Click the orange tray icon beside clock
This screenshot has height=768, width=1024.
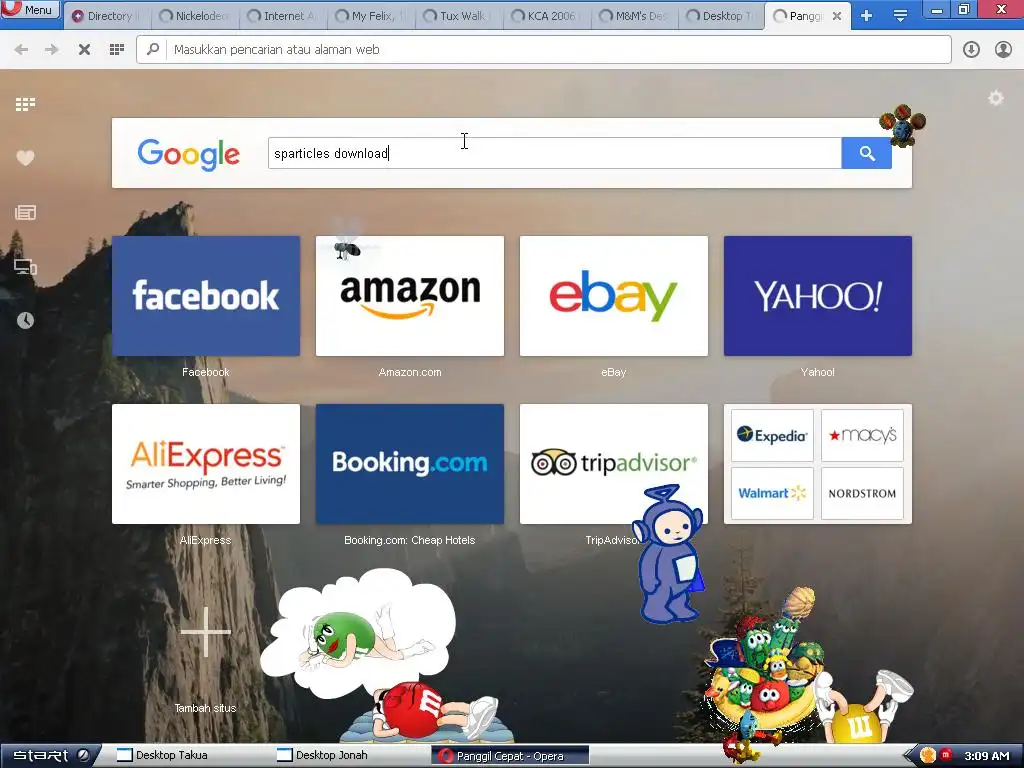pos(927,756)
